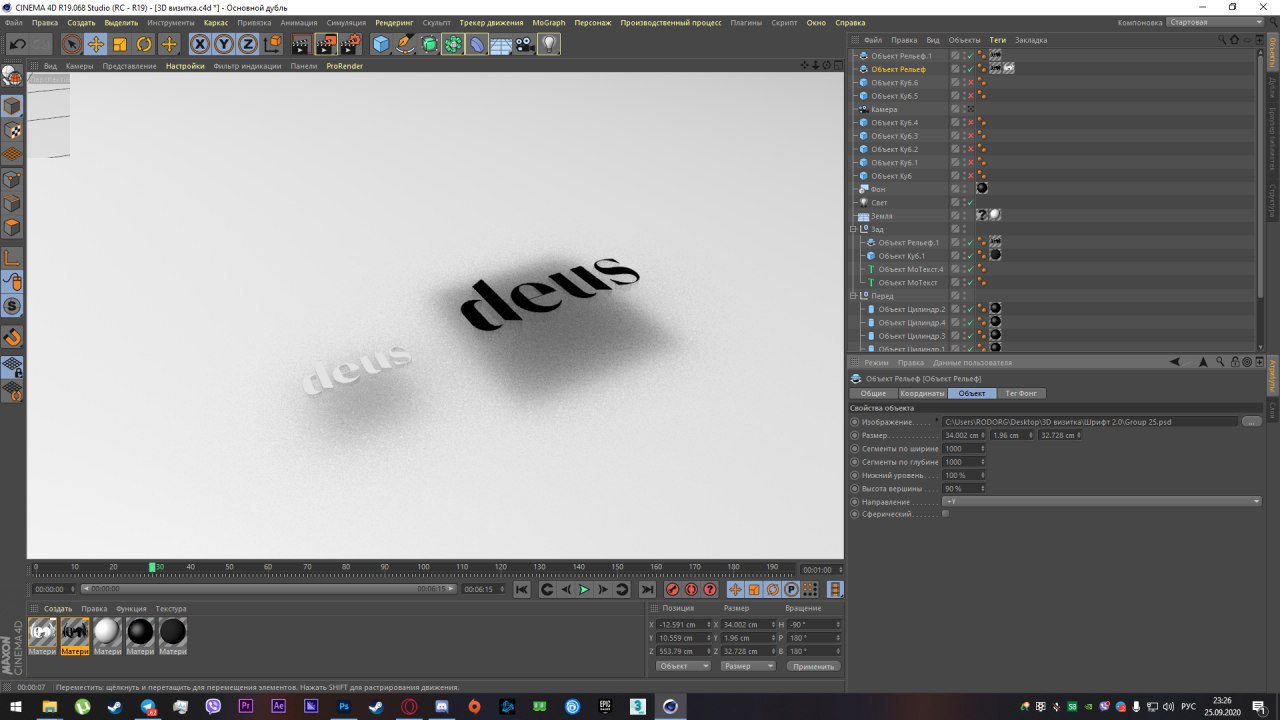
Task: Go to end of timeline
Action: 648,590
